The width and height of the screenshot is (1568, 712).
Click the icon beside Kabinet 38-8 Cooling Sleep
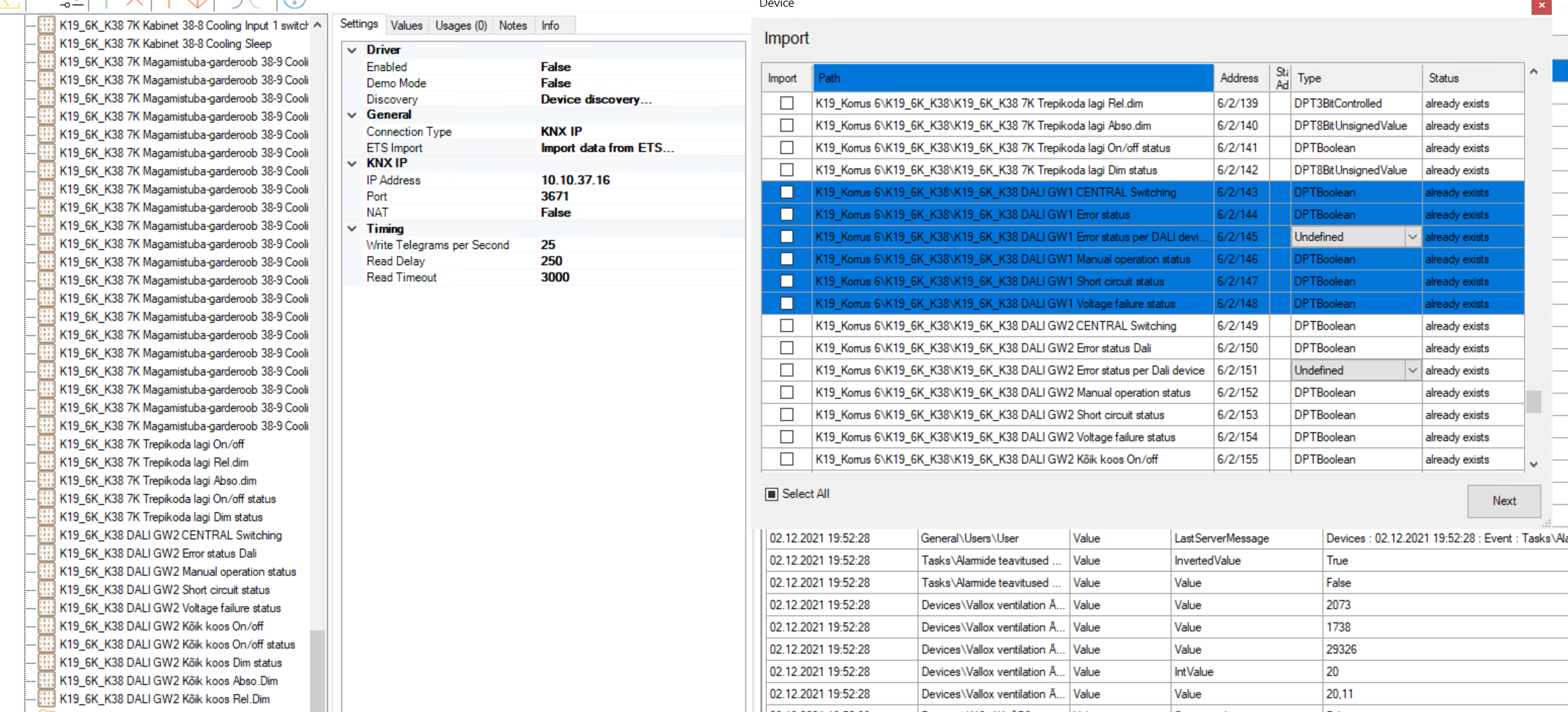tap(47, 44)
